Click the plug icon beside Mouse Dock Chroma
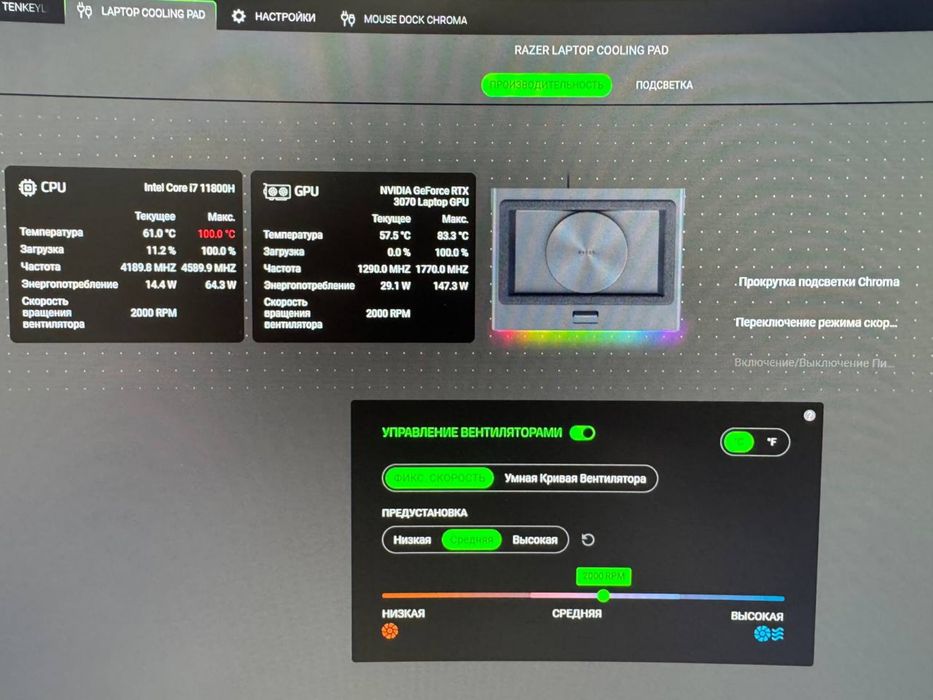 pos(348,19)
